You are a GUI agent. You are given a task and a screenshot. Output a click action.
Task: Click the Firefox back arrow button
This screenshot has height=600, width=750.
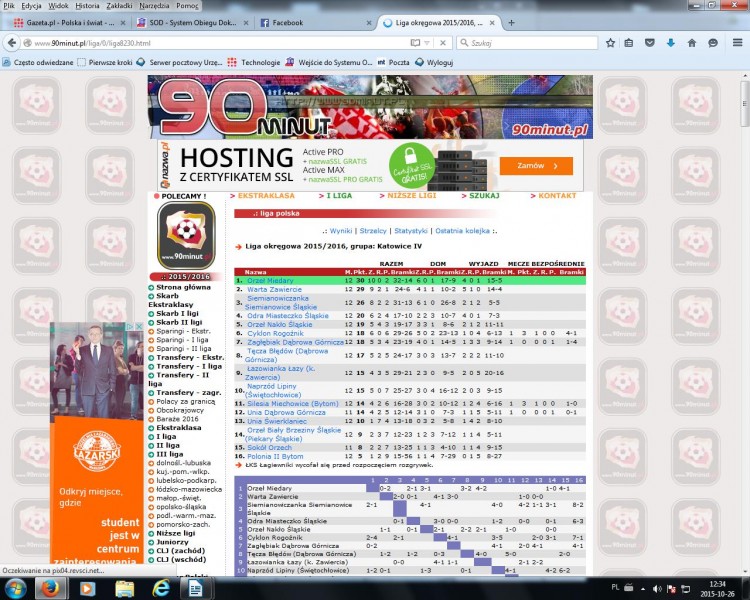click(11, 43)
